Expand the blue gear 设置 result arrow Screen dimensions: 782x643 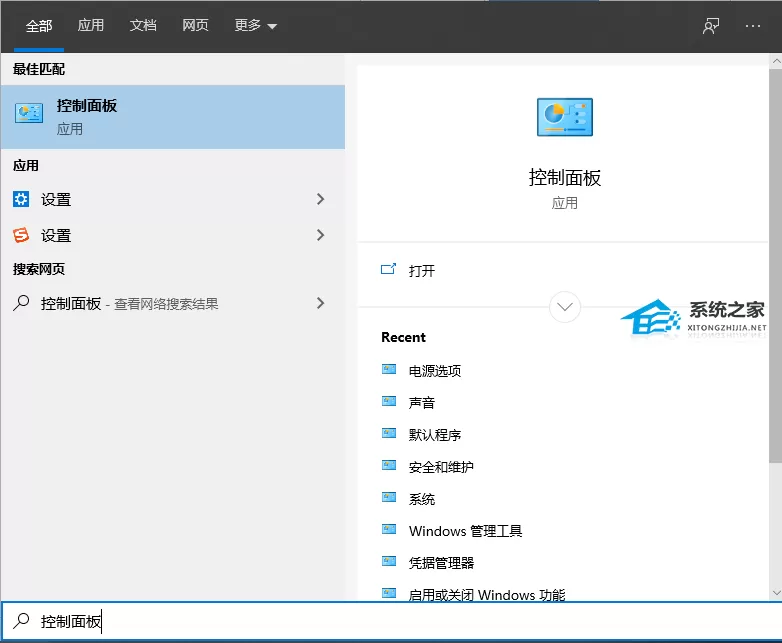coord(321,199)
